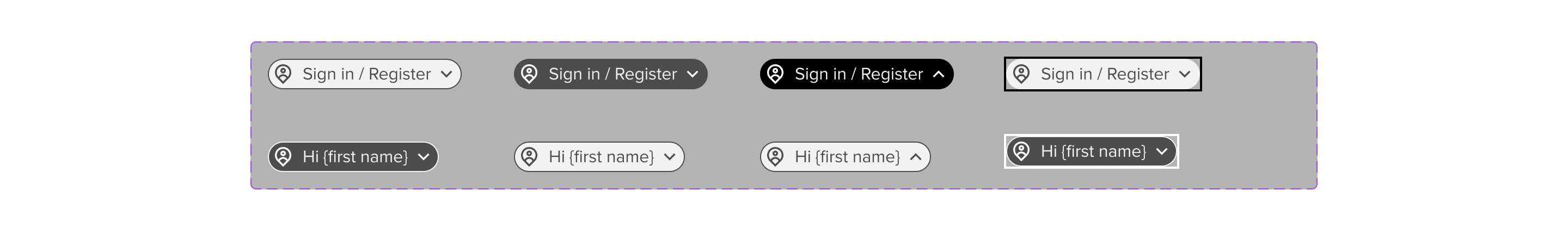Click account icon in light Hi button with down chevron

(x=529, y=157)
